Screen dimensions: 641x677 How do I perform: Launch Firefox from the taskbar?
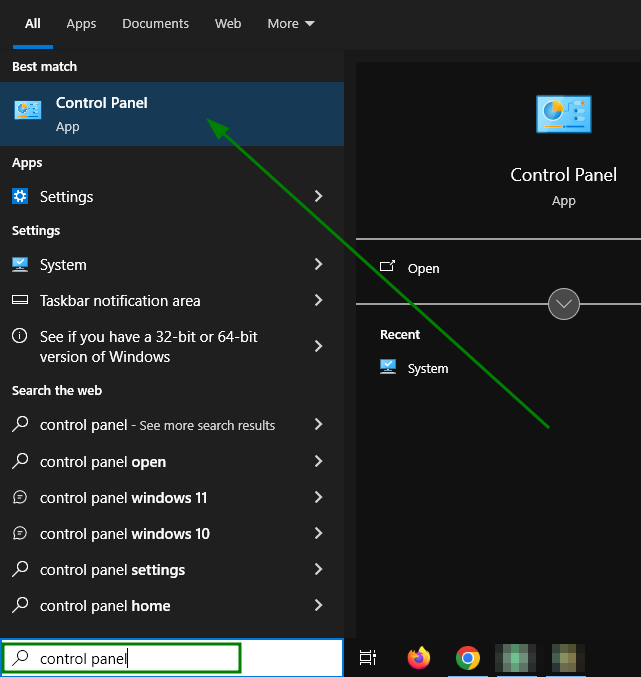click(419, 658)
